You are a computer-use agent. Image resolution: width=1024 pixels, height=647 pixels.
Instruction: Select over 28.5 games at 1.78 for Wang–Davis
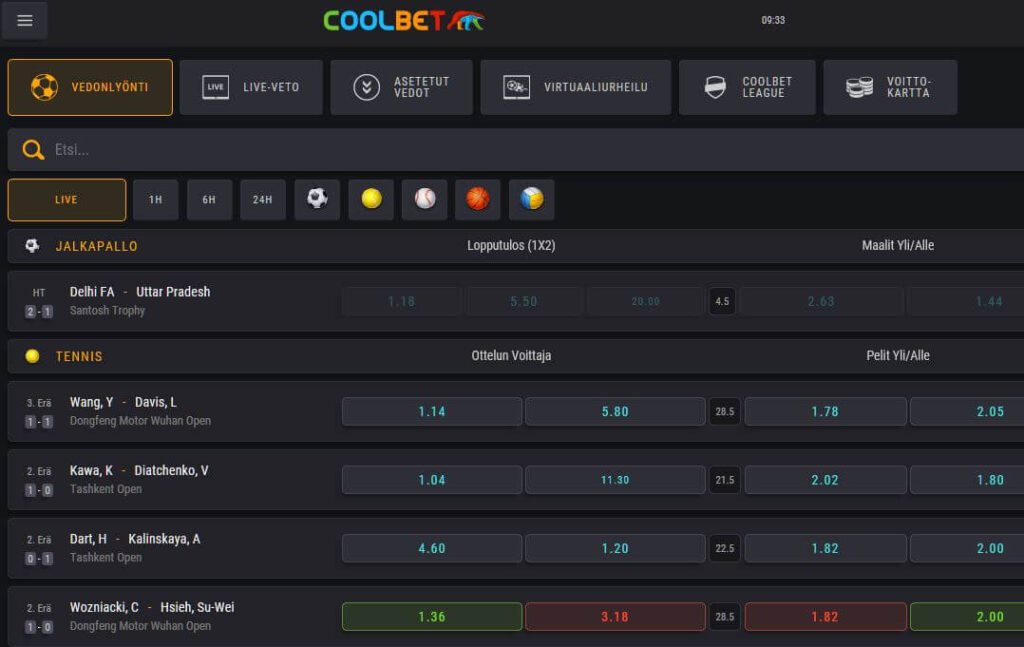pyautogui.click(x=825, y=411)
